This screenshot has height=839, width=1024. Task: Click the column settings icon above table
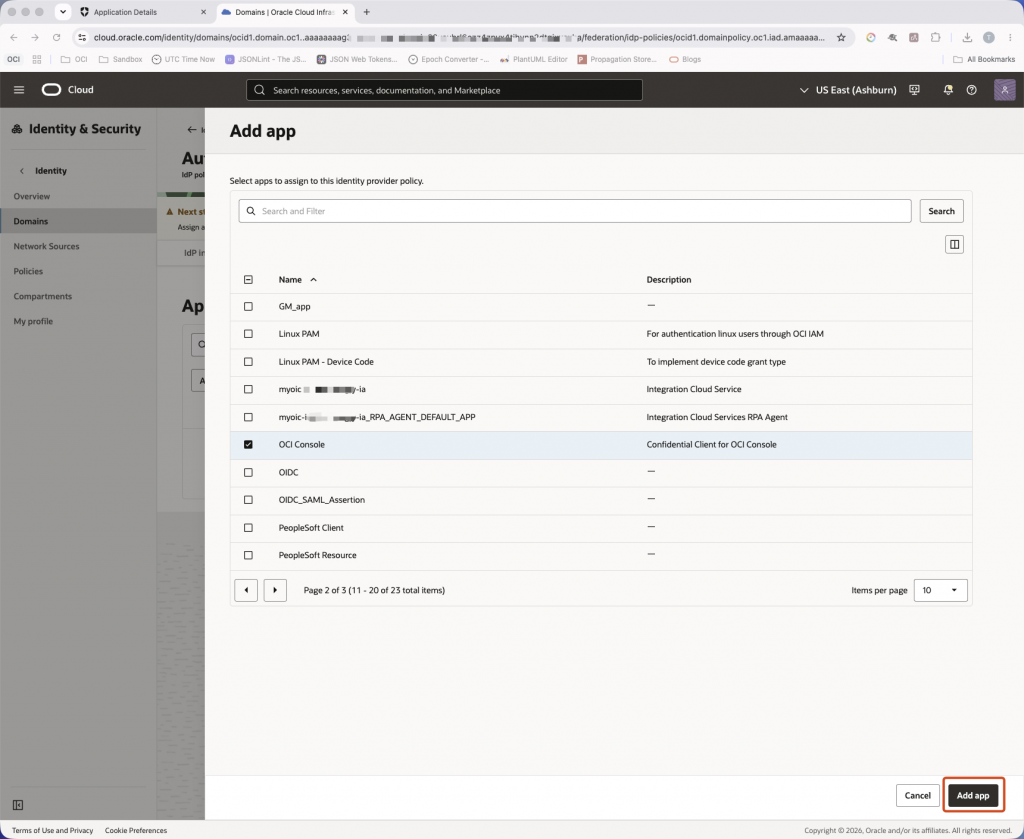954,244
